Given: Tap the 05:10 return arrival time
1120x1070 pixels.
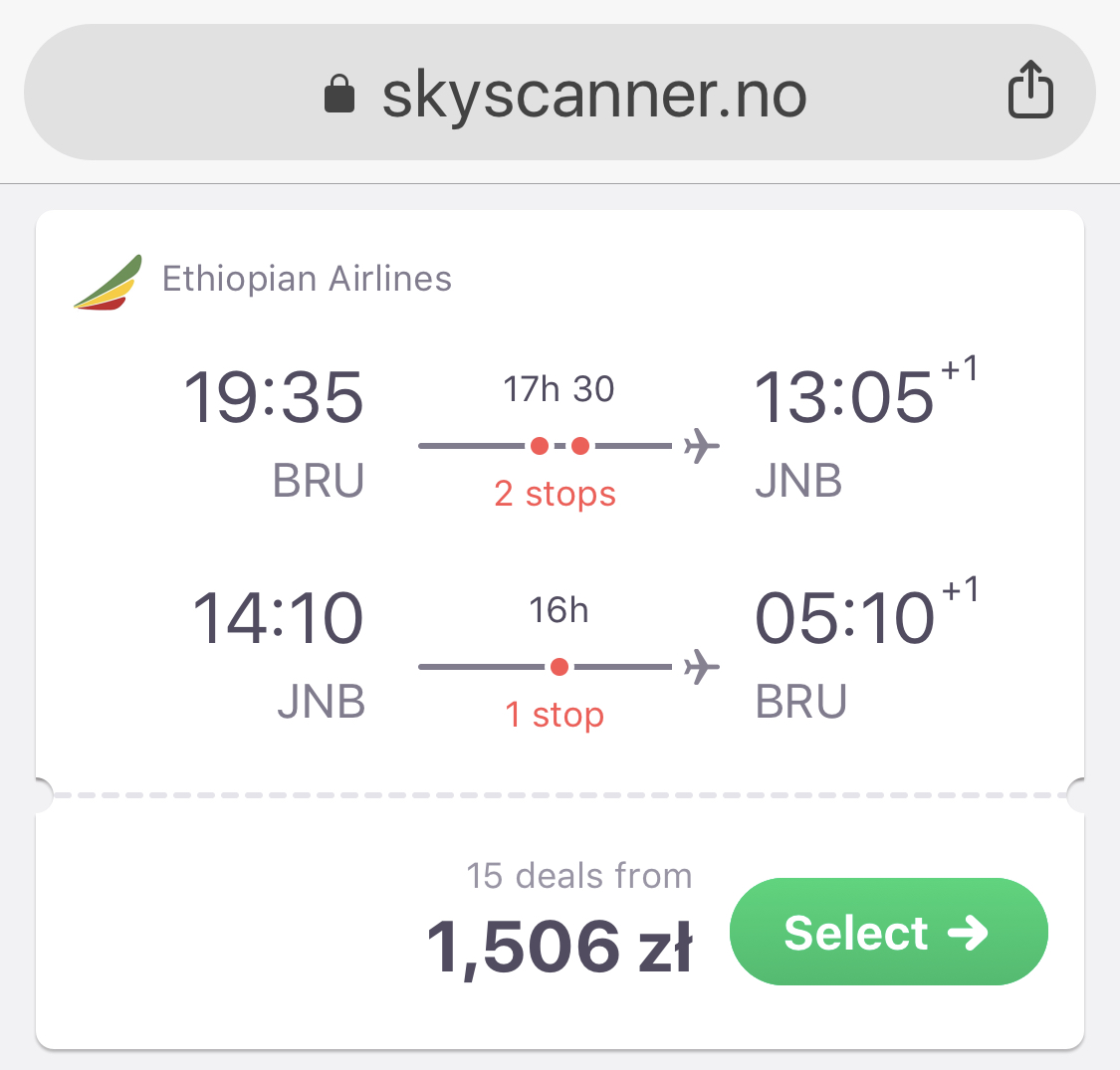Looking at the screenshot, I should click(844, 618).
